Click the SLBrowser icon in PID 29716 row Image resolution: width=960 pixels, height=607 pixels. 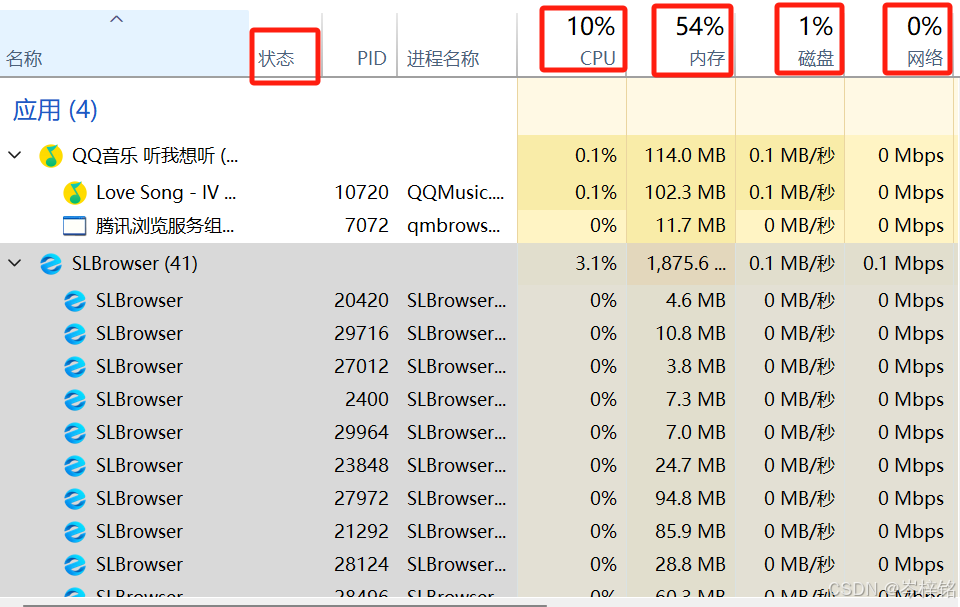pos(75,334)
